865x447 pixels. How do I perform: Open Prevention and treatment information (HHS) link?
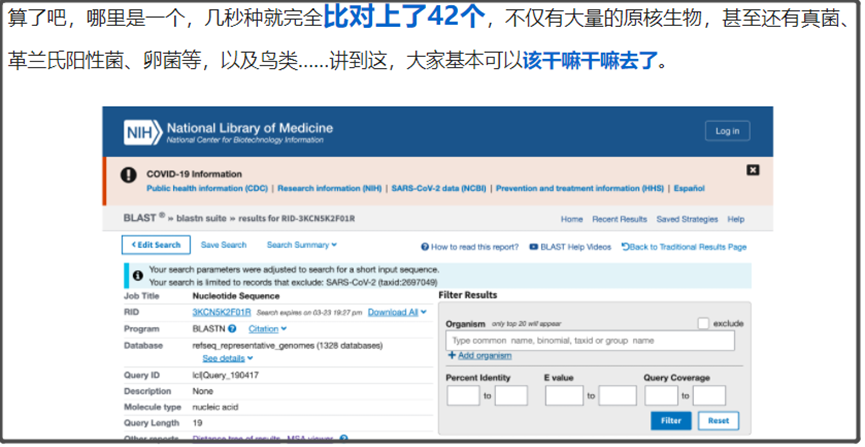pyautogui.click(x=580, y=188)
